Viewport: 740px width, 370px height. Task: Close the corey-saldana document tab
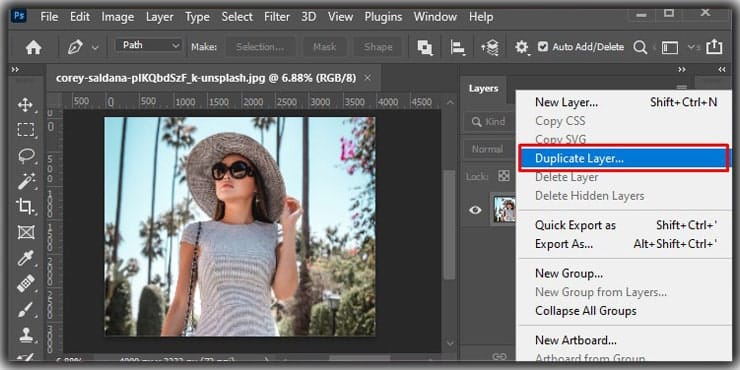tap(368, 77)
